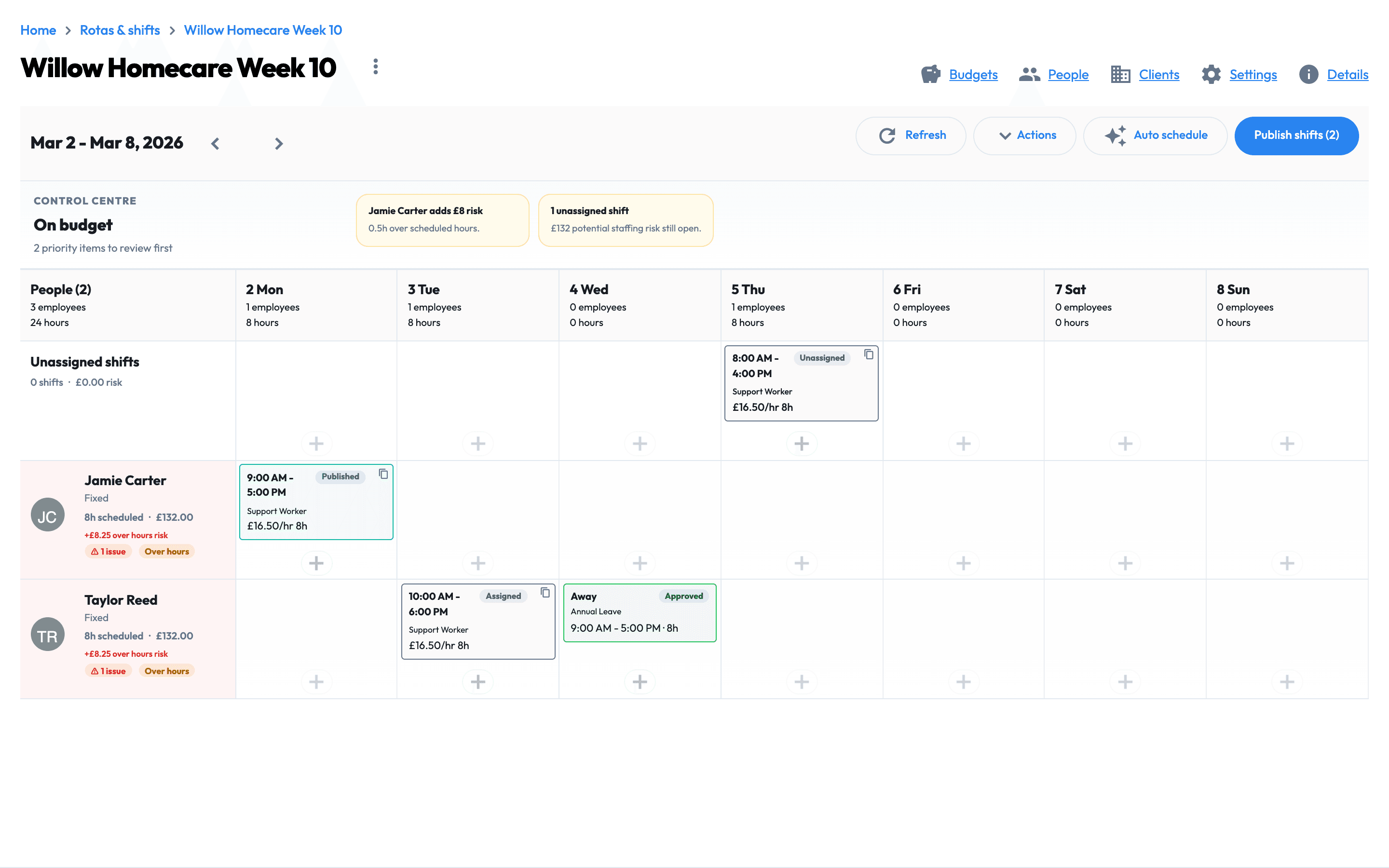Publish shifts (2)
Viewport: 1389px width, 868px height.
tap(1296, 136)
